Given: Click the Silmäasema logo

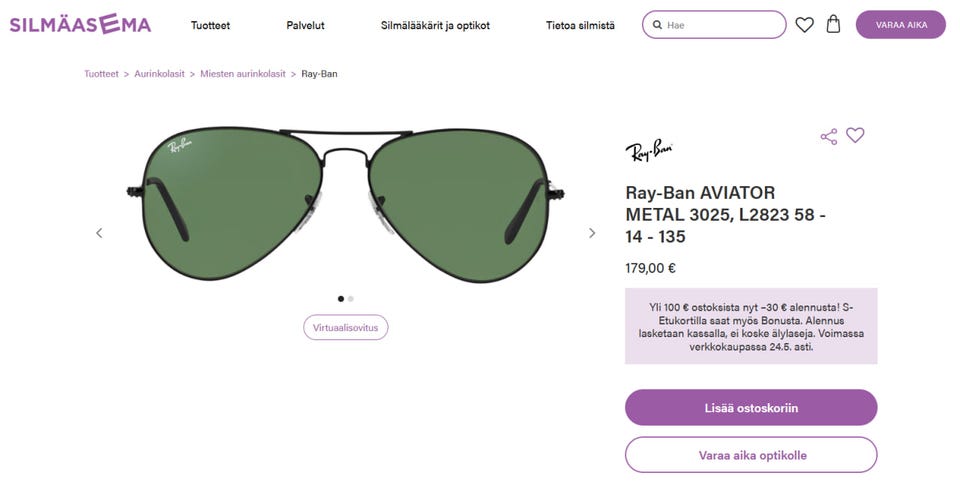Looking at the screenshot, I should pos(80,24).
